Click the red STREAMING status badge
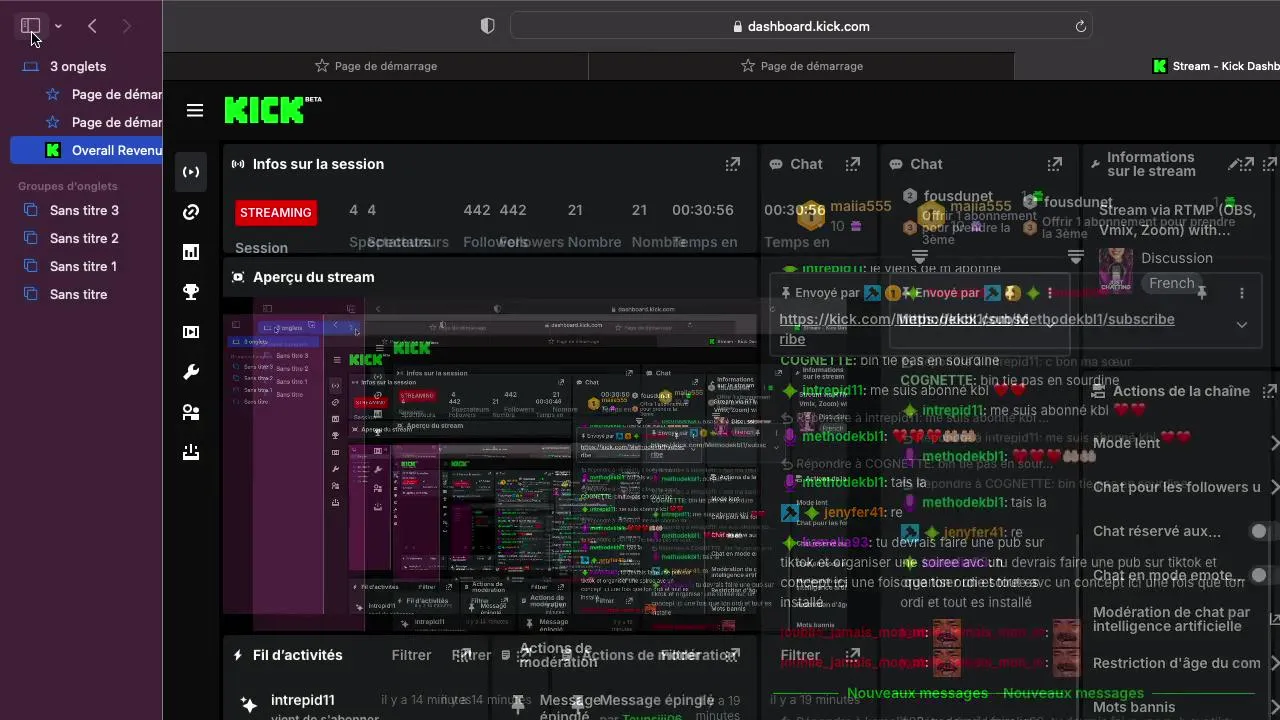Screen dimensions: 1280x720 click(276, 212)
